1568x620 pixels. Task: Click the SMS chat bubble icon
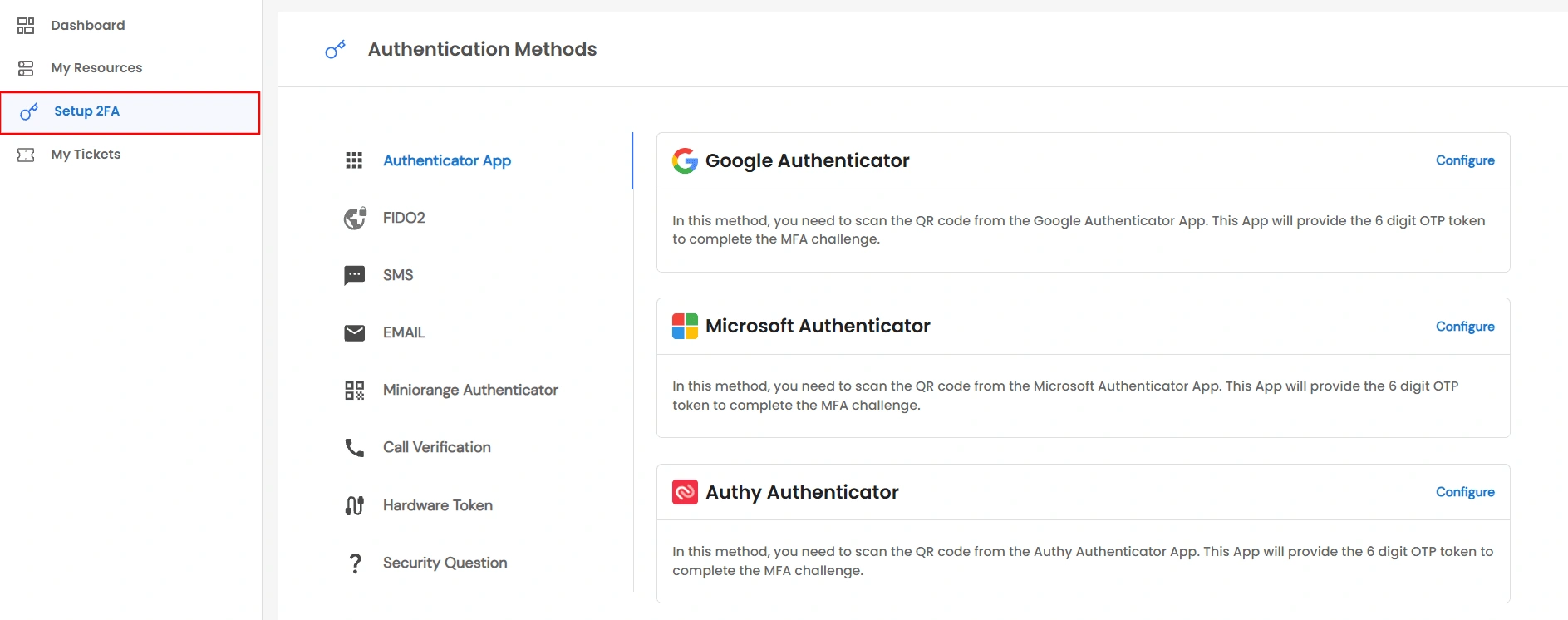[x=355, y=275]
